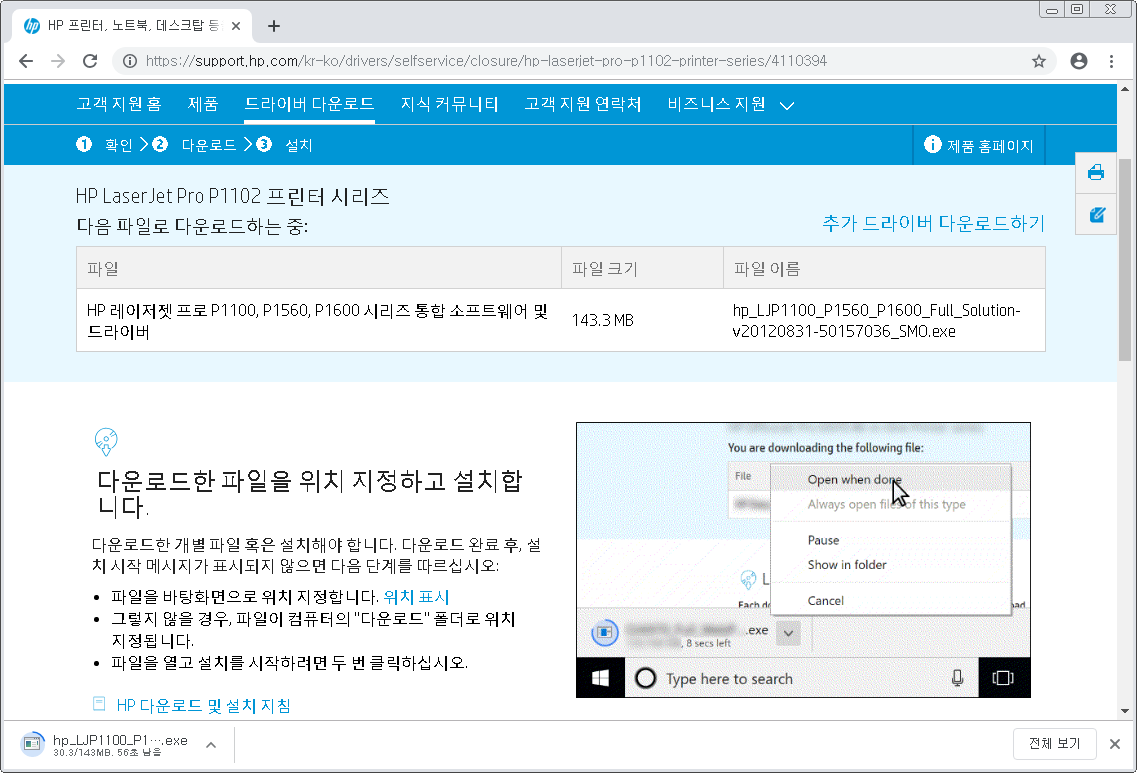Click step 1 확인 circle icon
The height and width of the screenshot is (773, 1137).
(84, 144)
